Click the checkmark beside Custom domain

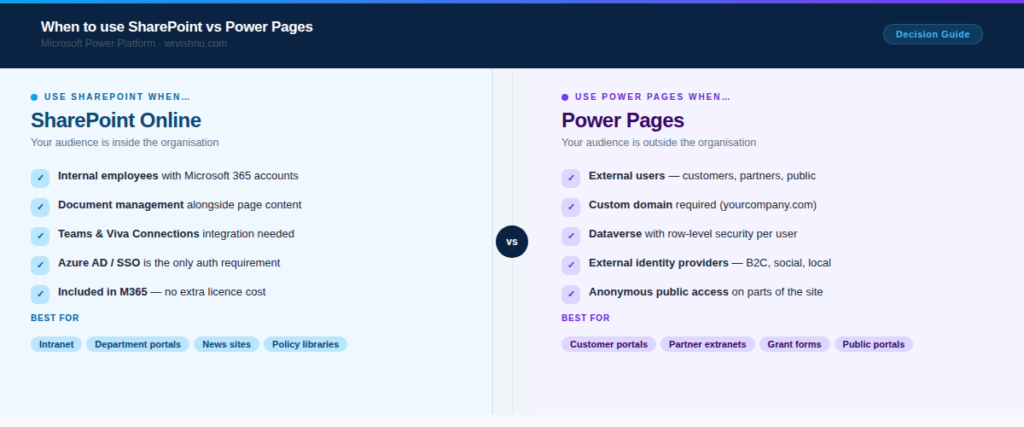571,207
